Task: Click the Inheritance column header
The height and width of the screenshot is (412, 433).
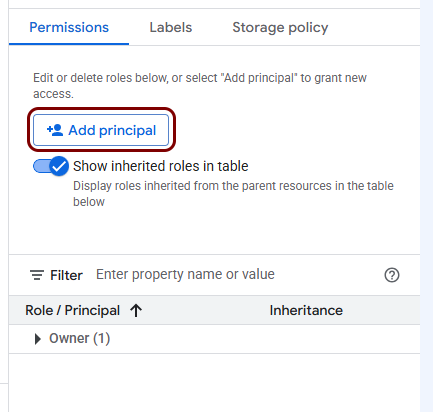Action: click(x=306, y=311)
